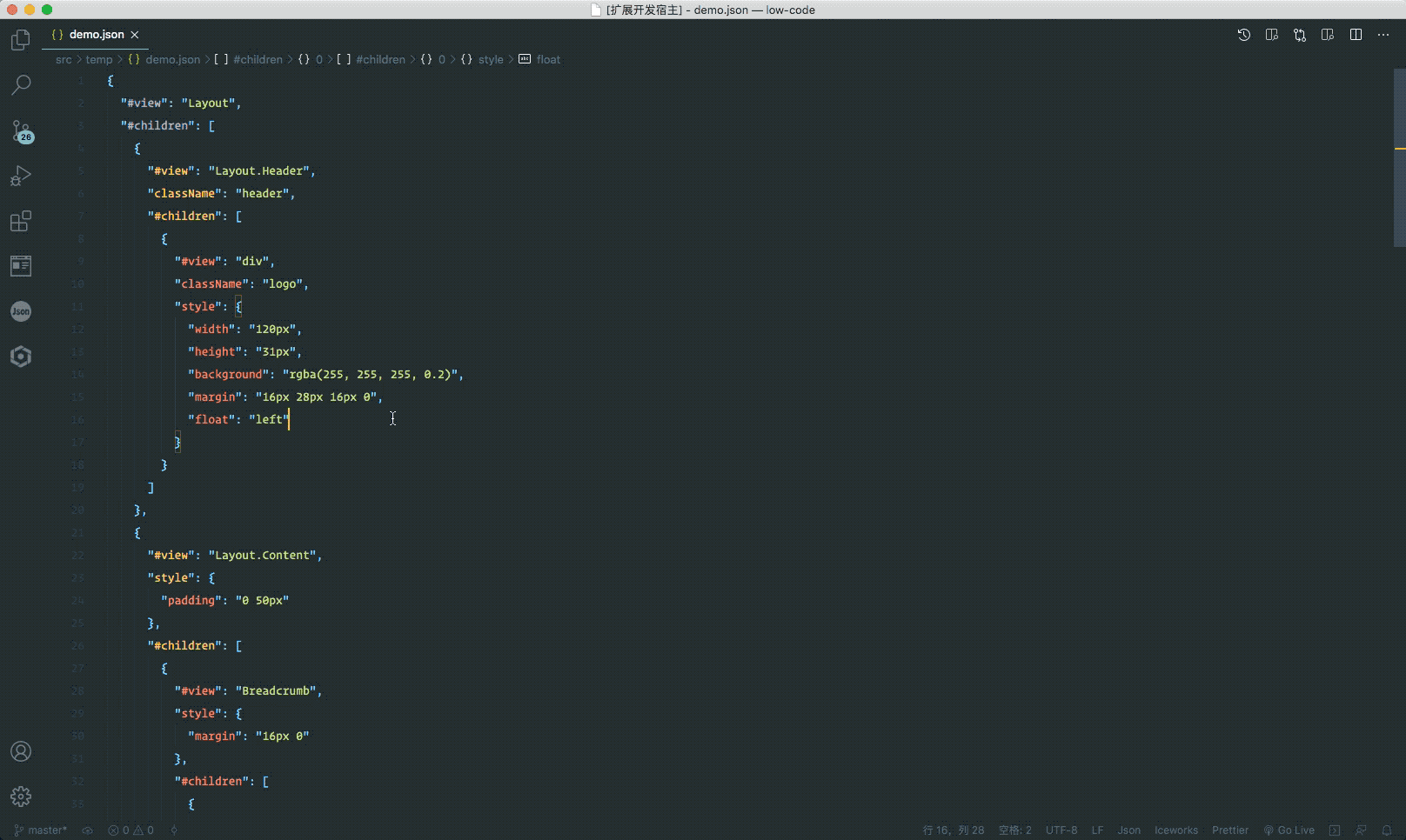Click the "Breadcrumb" view value

click(276, 690)
